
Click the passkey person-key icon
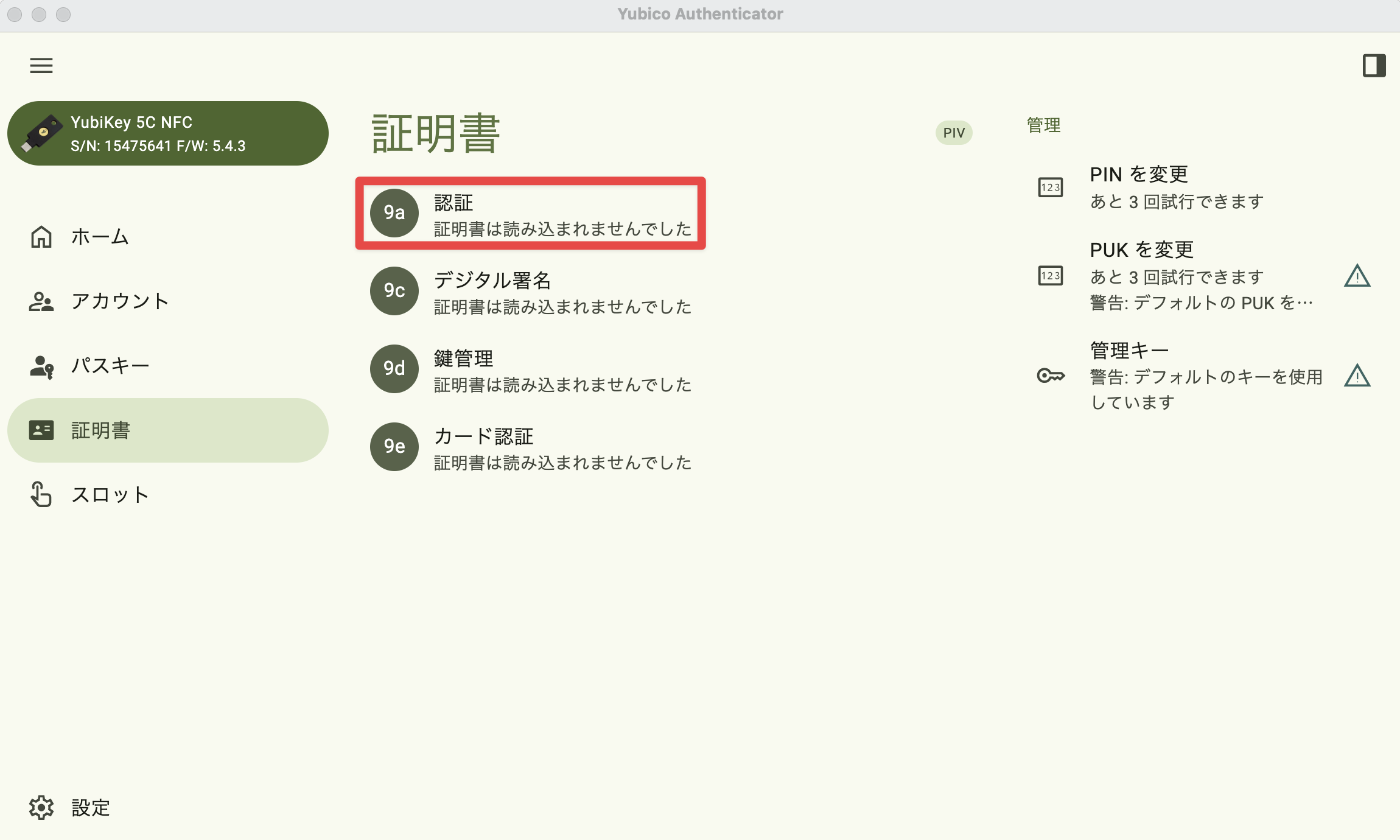(41, 366)
